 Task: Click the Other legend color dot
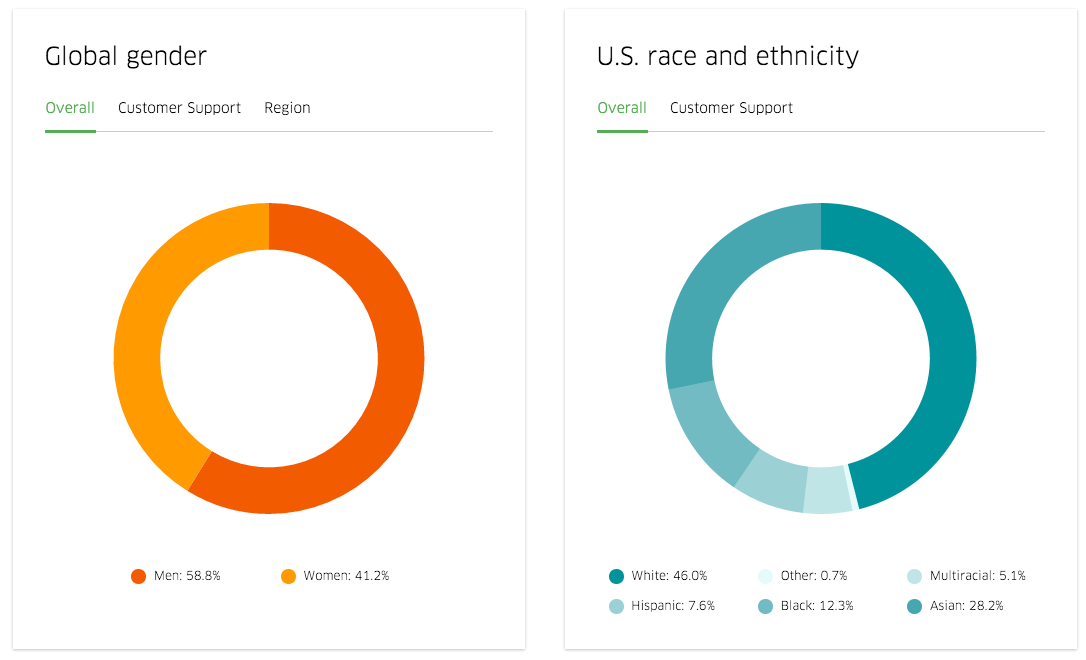coord(765,576)
